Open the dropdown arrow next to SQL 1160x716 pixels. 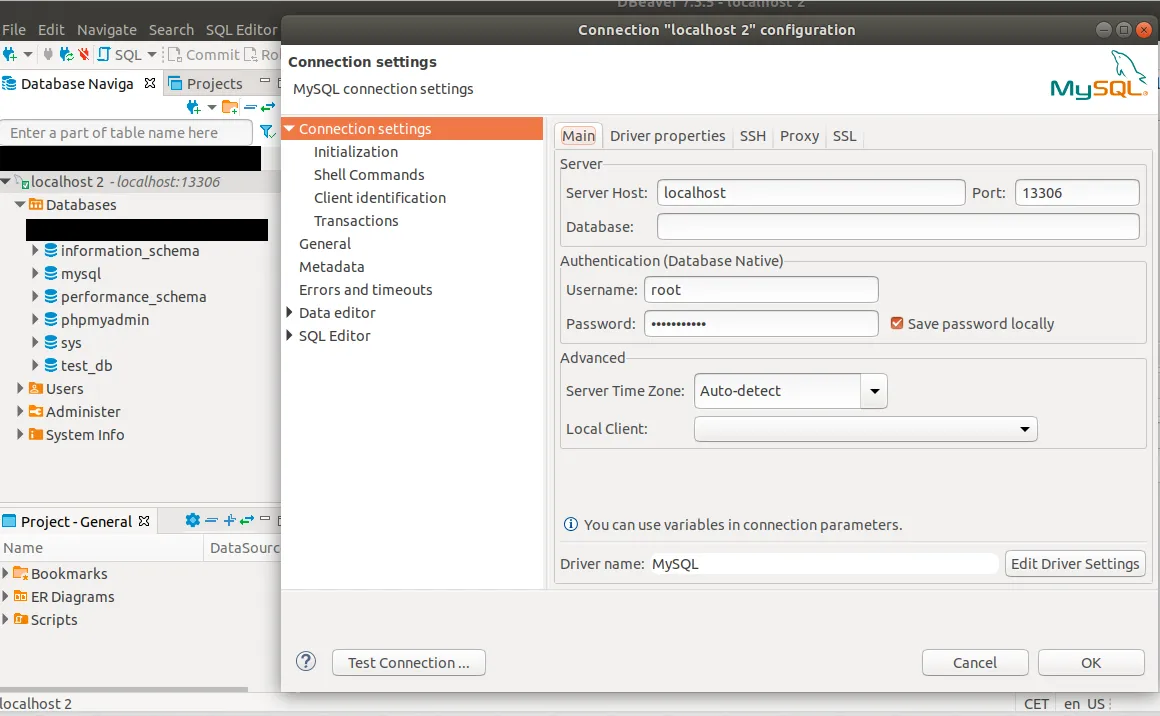click(x=152, y=54)
